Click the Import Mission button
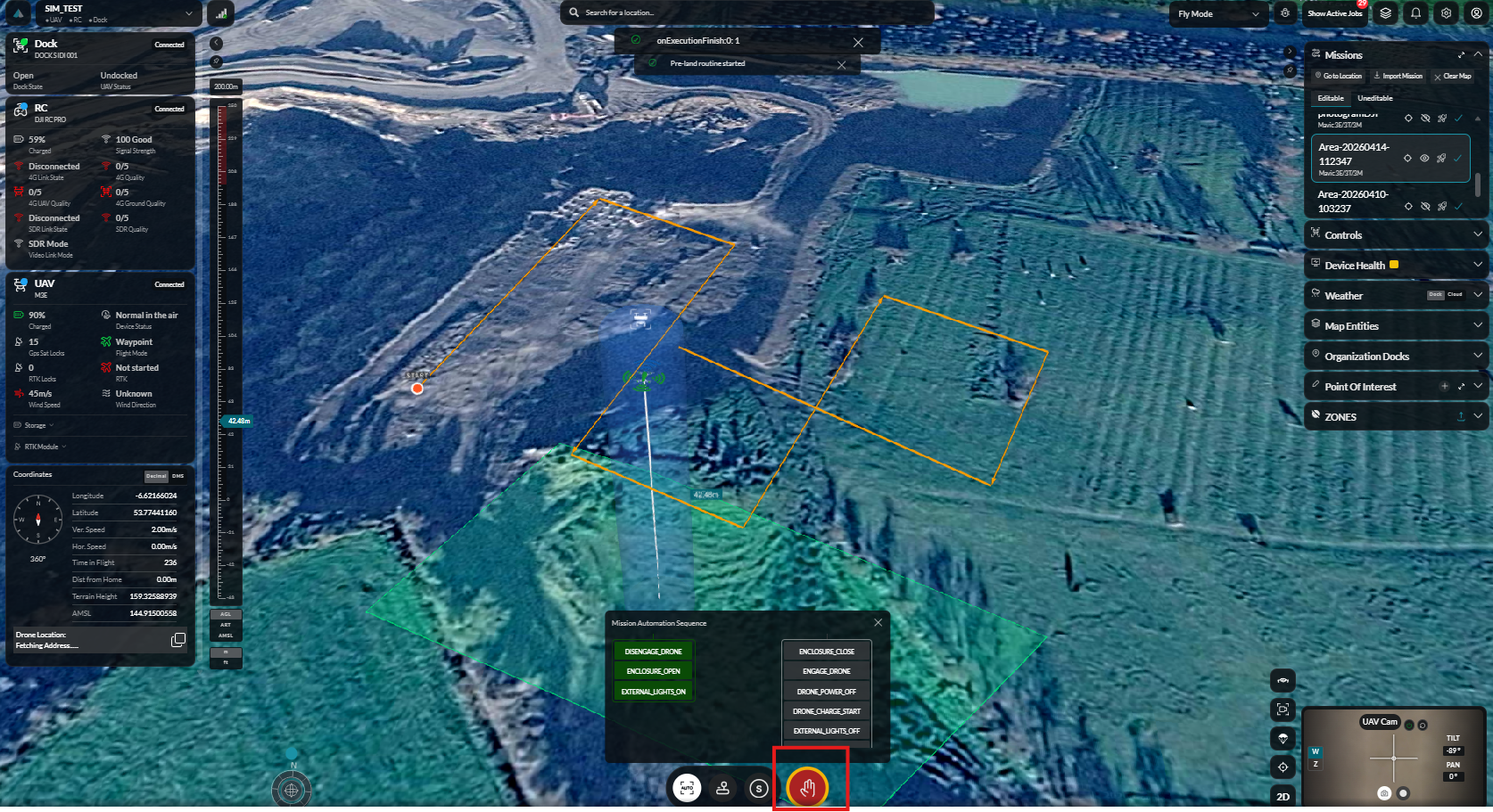1493x812 pixels. coord(1398,77)
